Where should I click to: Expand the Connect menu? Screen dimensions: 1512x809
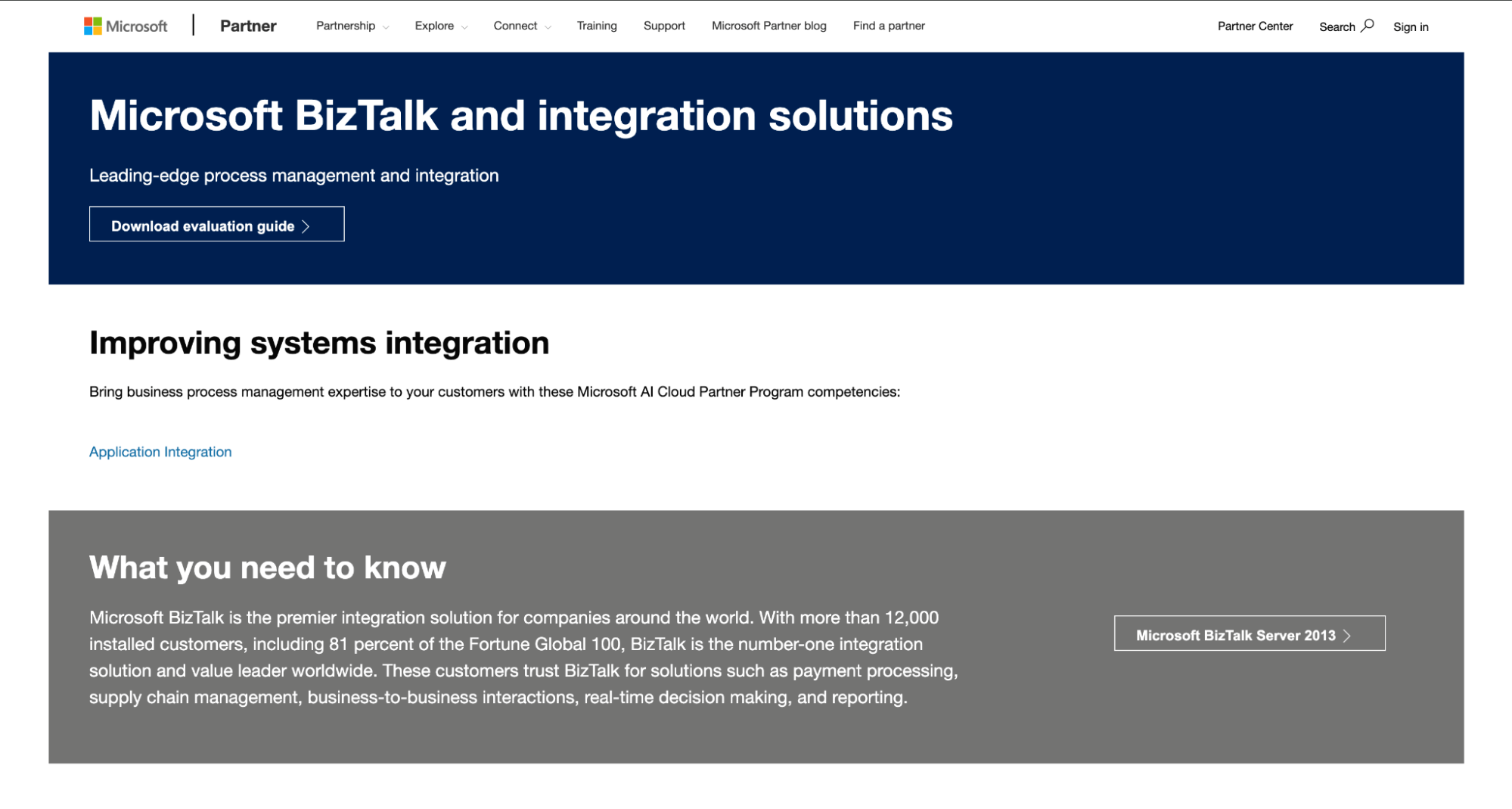517,25
